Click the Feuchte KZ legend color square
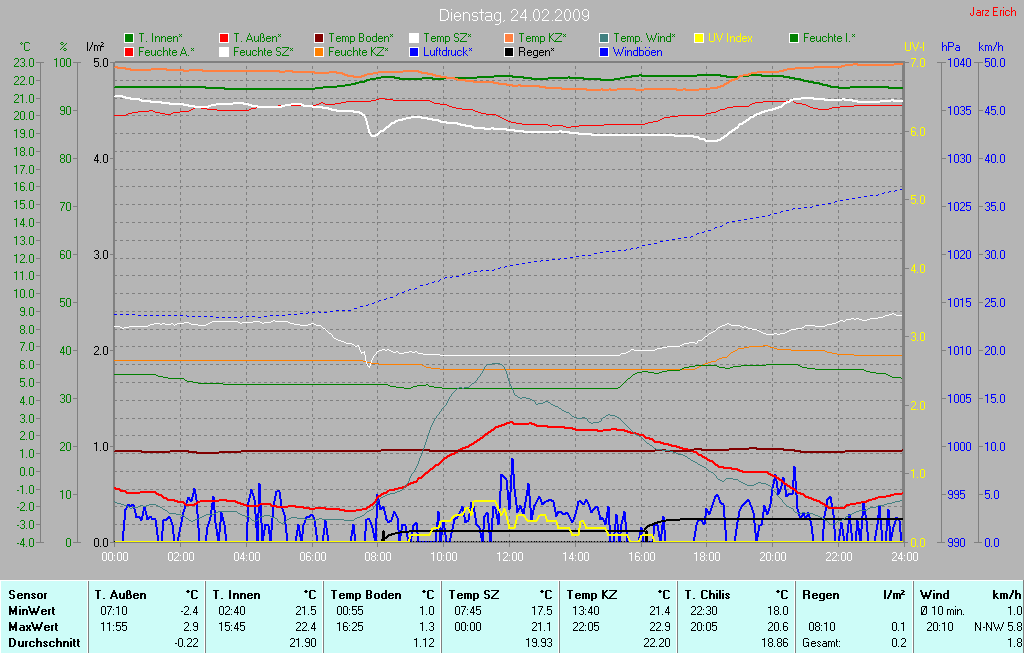The height and width of the screenshot is (653, 1024). 319,51
